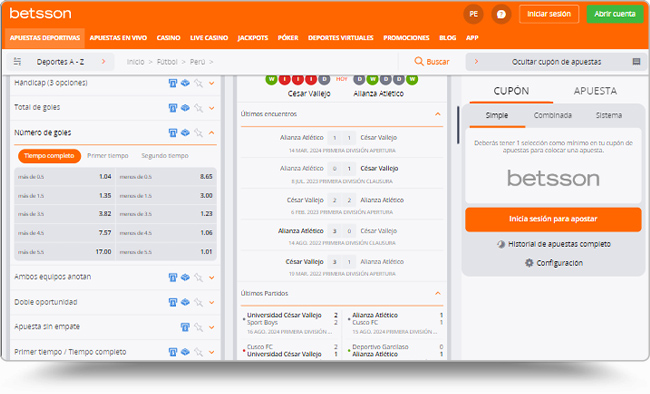650x394 pixels.
Task: Open the Apuestas en vivo menu
Action: (118, 38)
